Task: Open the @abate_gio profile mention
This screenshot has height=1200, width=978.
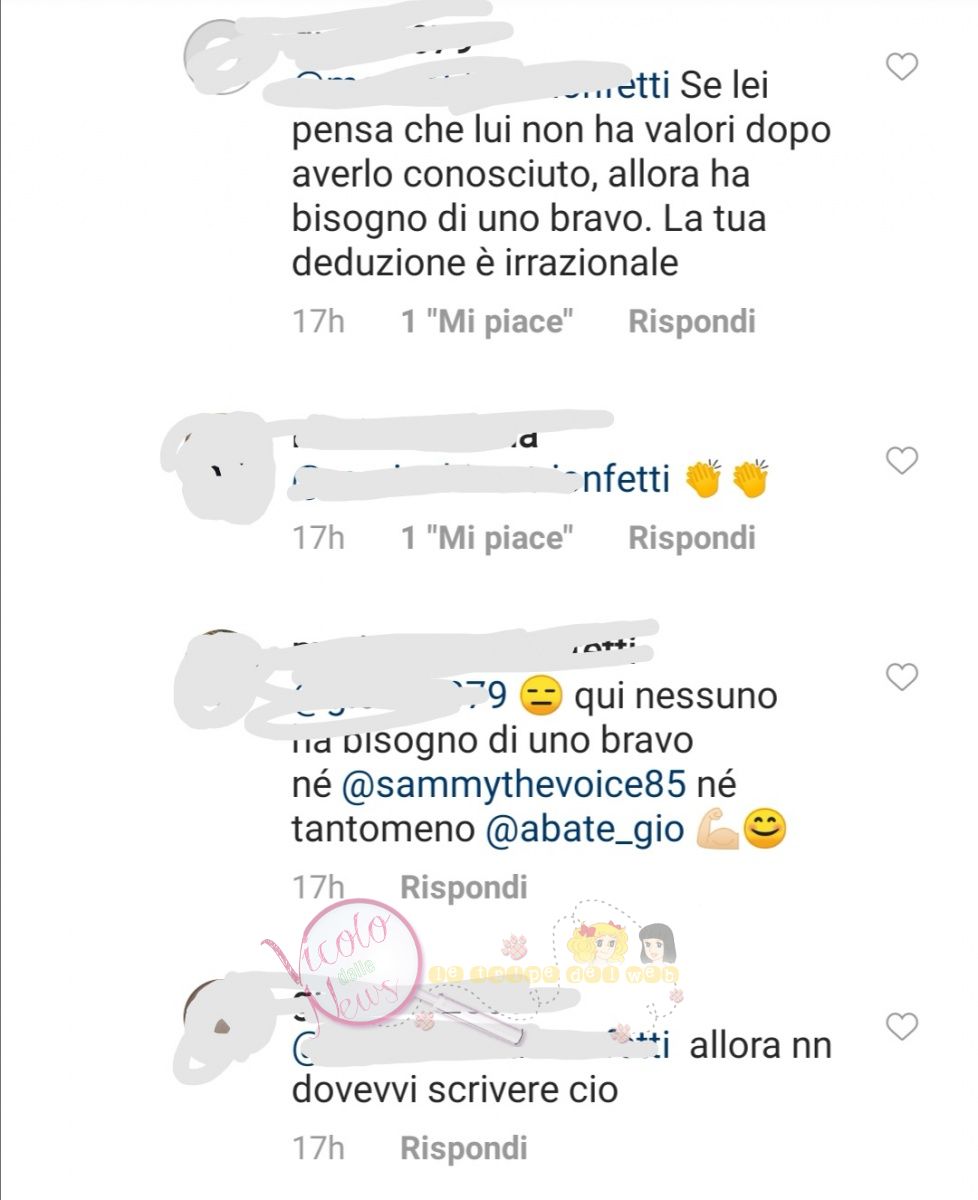Action: pos(585,830)
